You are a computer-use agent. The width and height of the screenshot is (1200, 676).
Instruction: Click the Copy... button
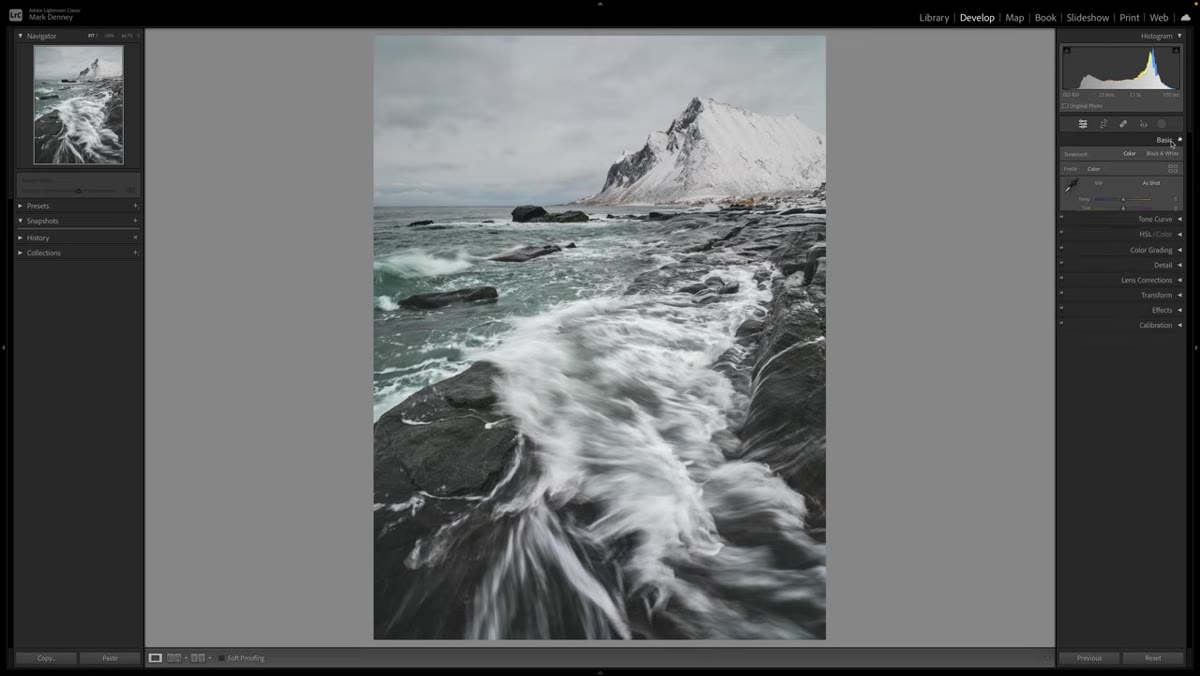46,658
